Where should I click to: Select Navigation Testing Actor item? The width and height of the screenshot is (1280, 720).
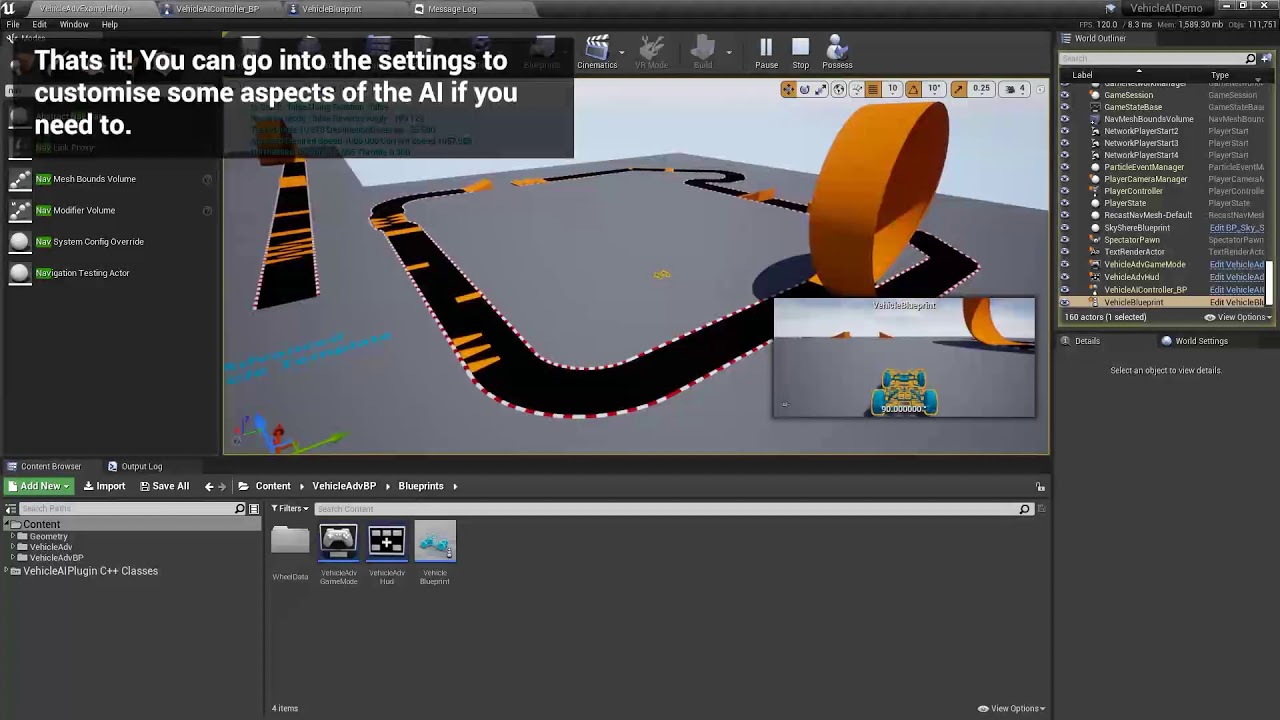(109, 273)
